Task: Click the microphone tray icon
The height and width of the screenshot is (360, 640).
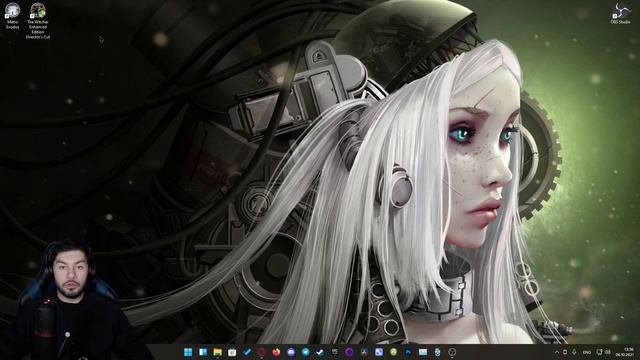Action: click(x=574, y=352)
